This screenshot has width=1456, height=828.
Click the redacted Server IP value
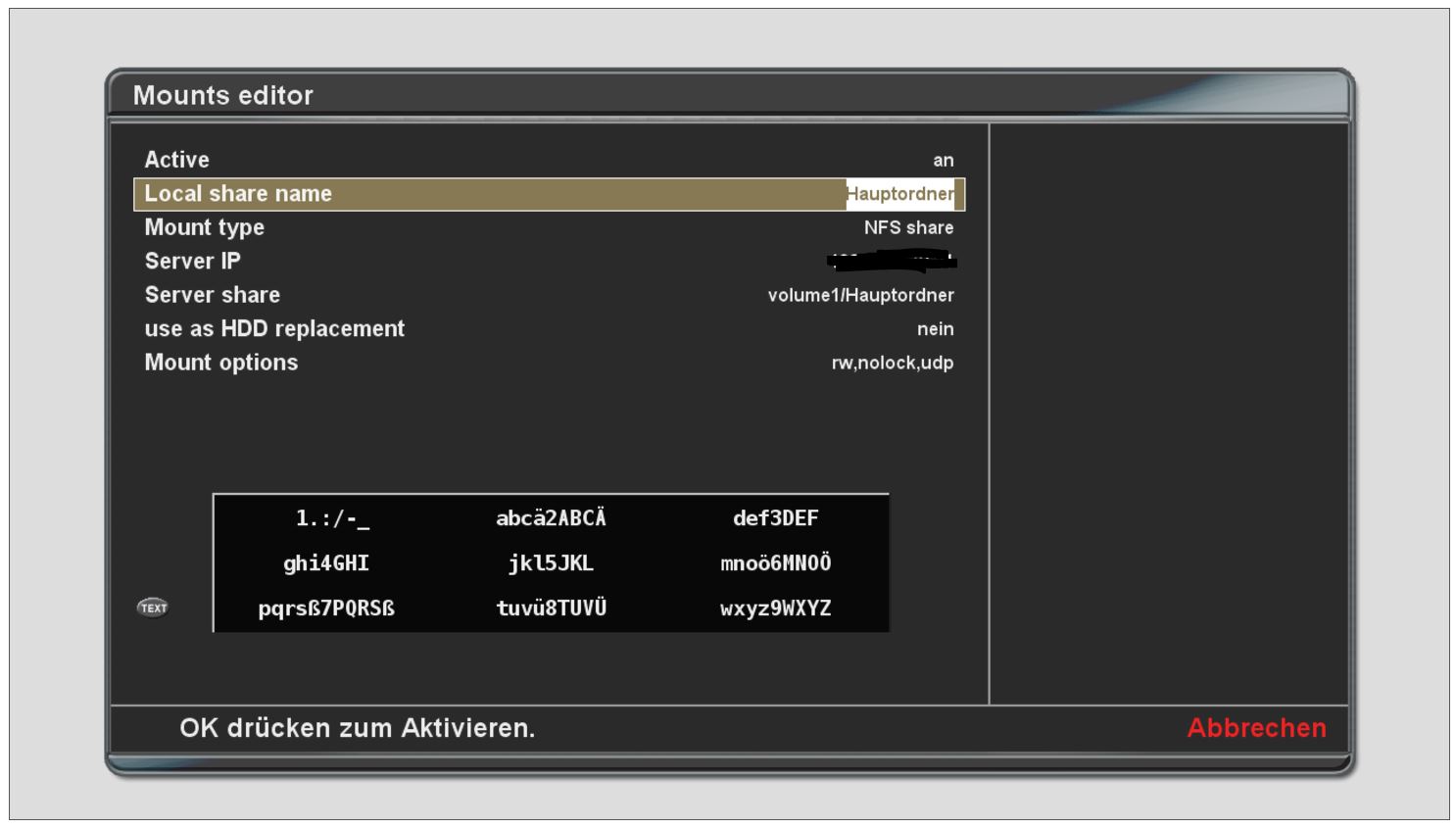892,261
